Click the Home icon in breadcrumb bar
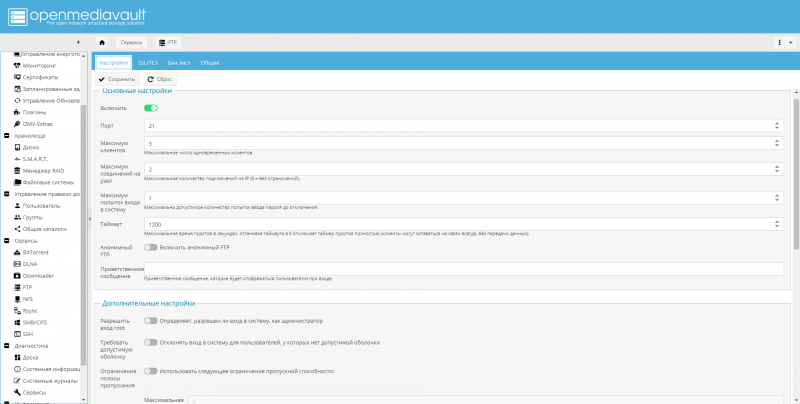 coord(102,43)
